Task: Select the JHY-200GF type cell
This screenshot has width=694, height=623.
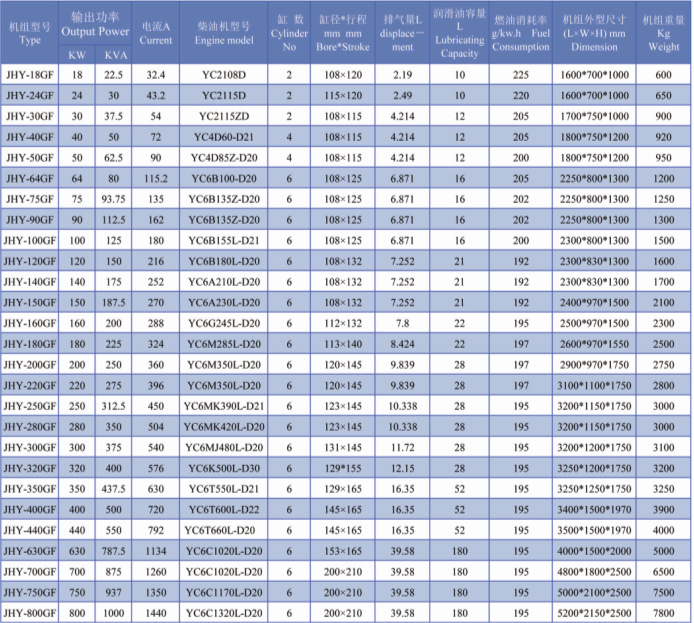Action: coord(30,365)
